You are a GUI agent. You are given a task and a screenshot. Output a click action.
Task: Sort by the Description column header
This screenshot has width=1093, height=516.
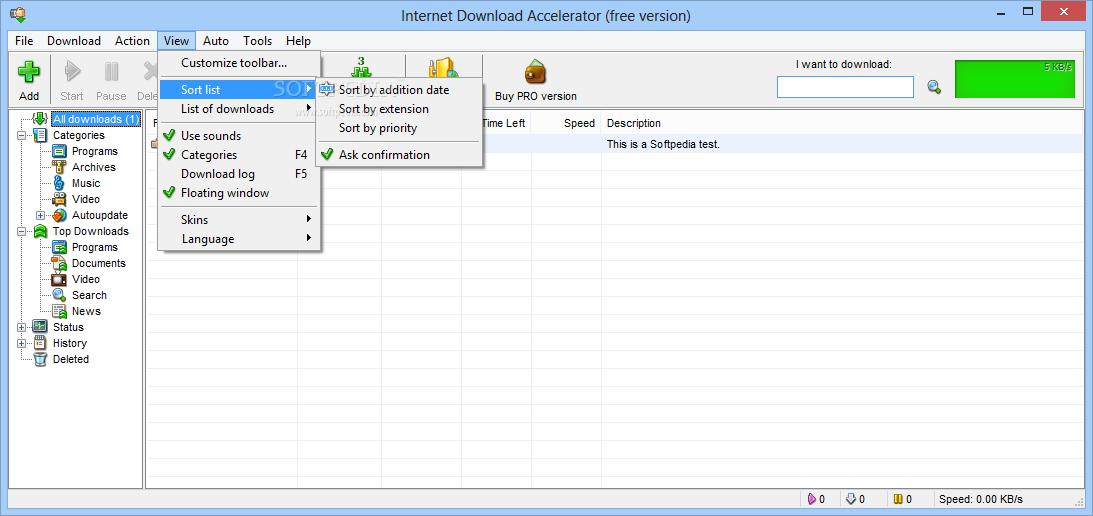coord(841,123)
